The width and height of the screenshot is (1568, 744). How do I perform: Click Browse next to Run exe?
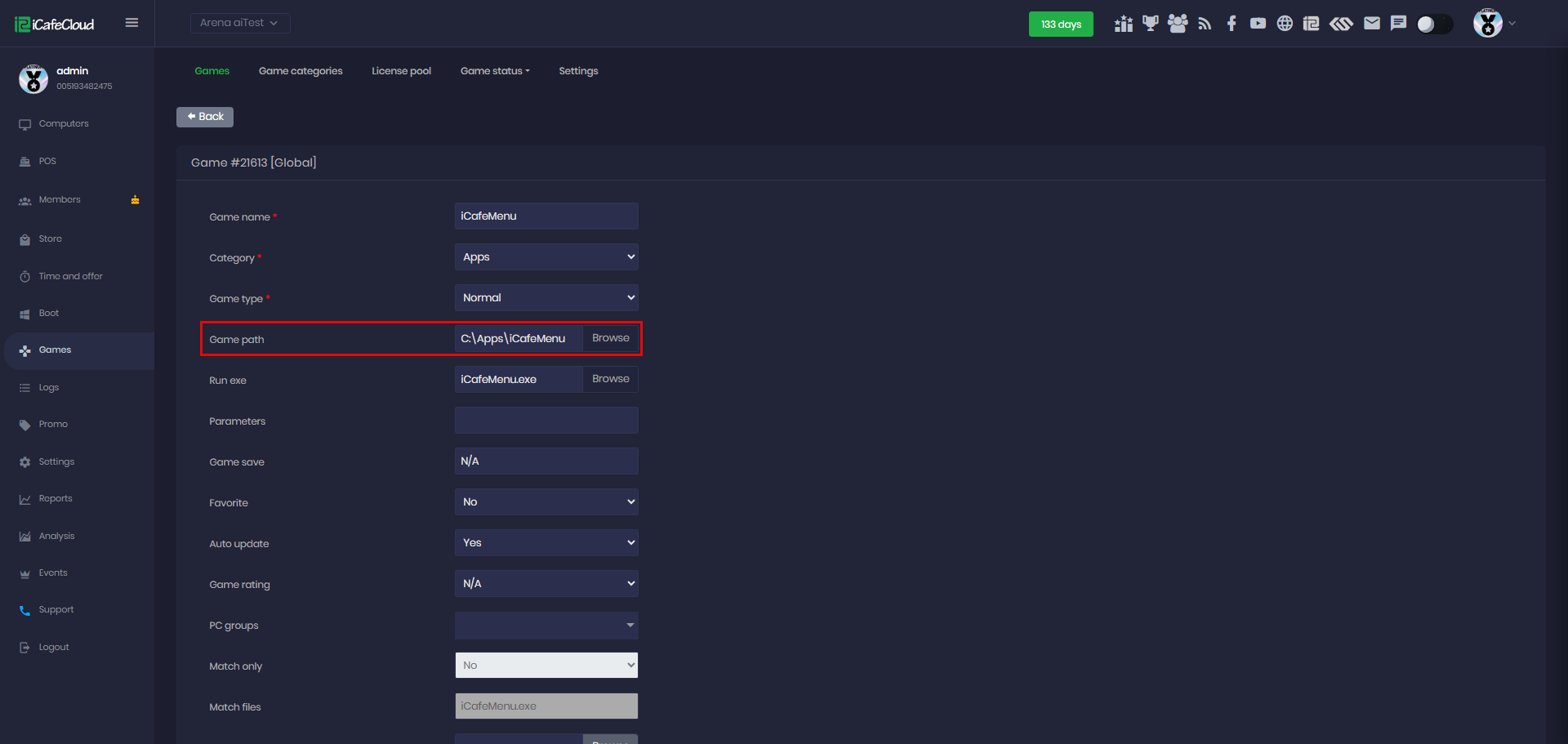coord(611,379)
